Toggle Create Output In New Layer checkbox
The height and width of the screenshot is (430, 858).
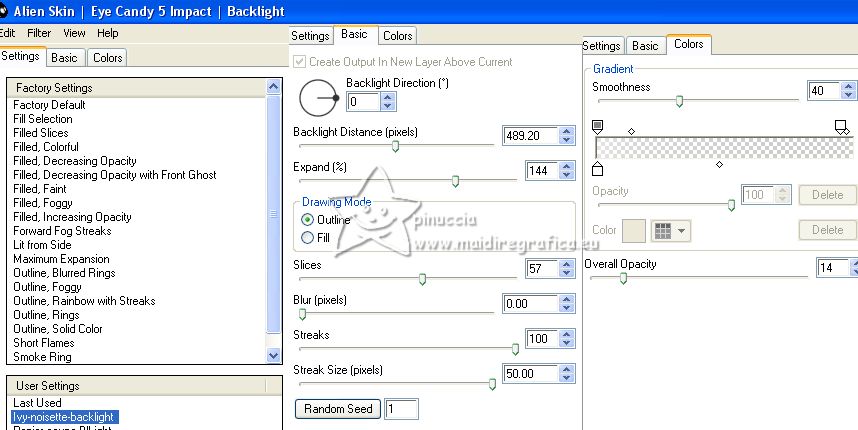coord(299,62)
